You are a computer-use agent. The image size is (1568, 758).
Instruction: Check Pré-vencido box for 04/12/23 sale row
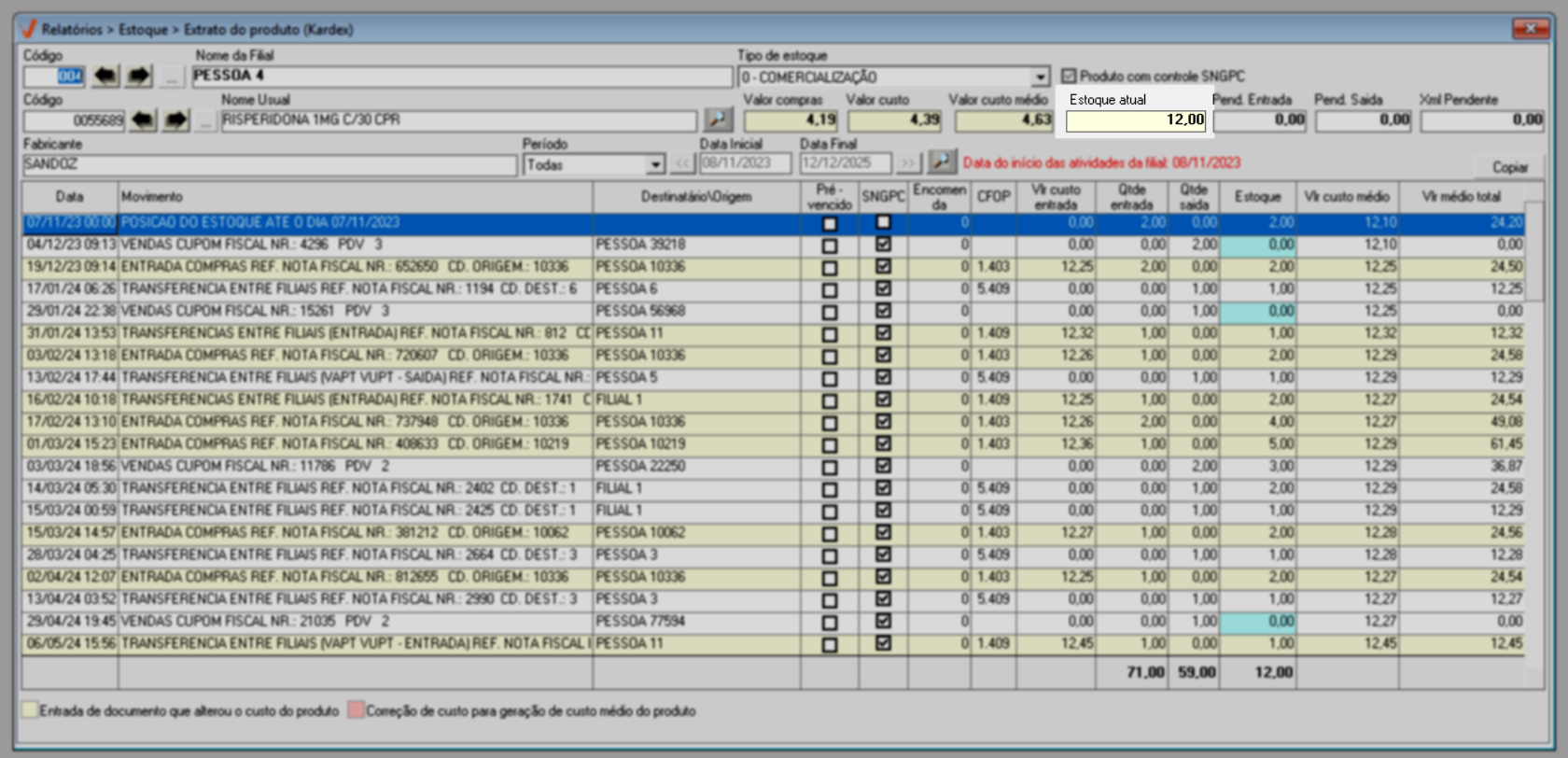829,246
